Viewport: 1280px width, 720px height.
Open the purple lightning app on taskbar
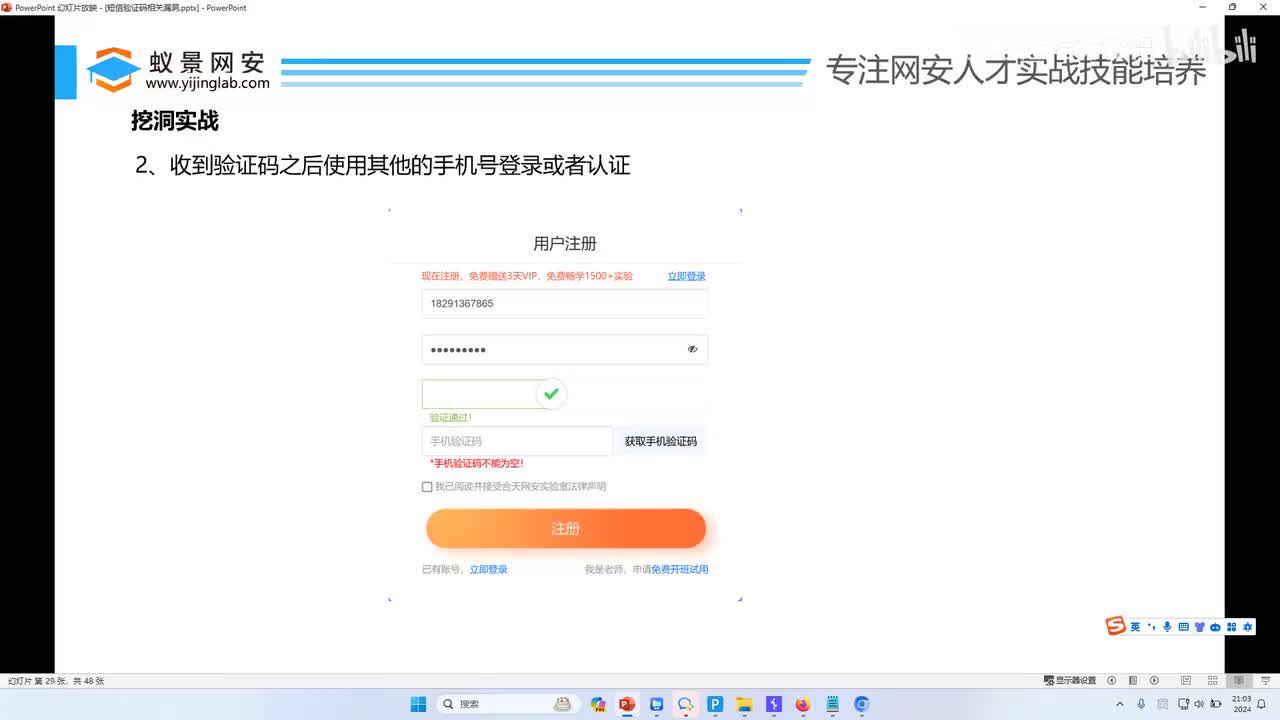[773, 704]
